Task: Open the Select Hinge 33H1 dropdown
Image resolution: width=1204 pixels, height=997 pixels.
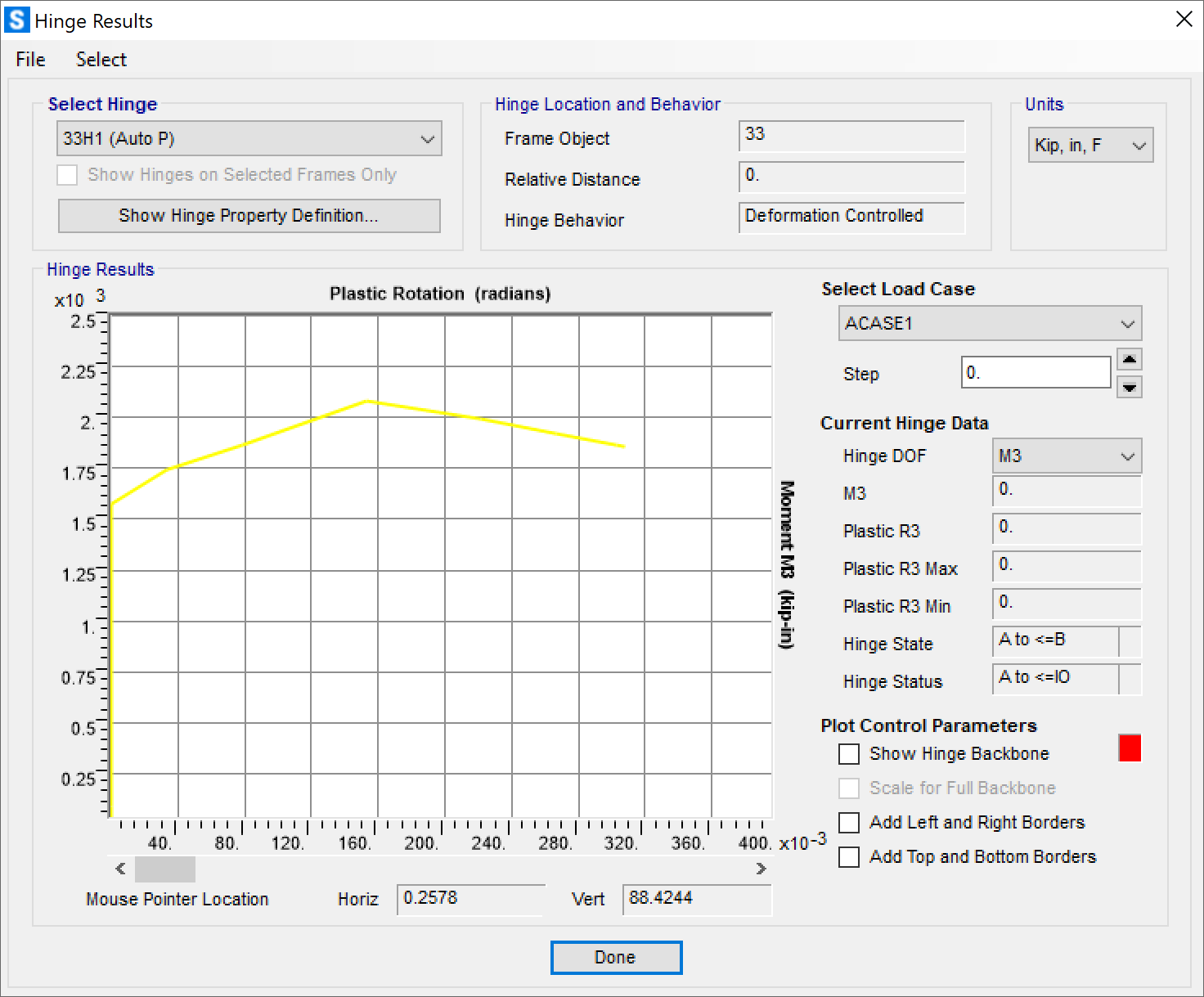Action: 249,139
